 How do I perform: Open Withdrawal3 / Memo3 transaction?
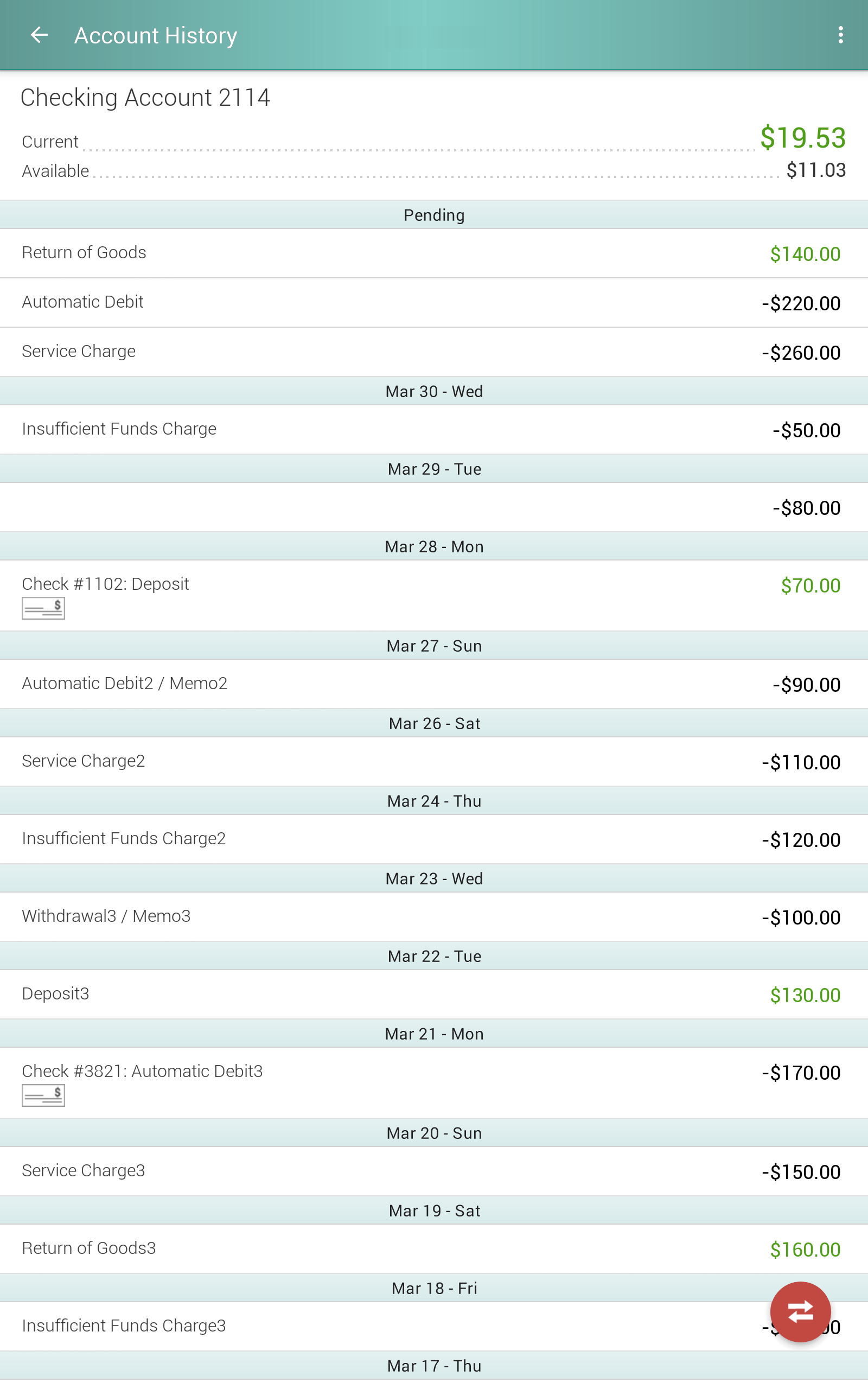[434, 916]
